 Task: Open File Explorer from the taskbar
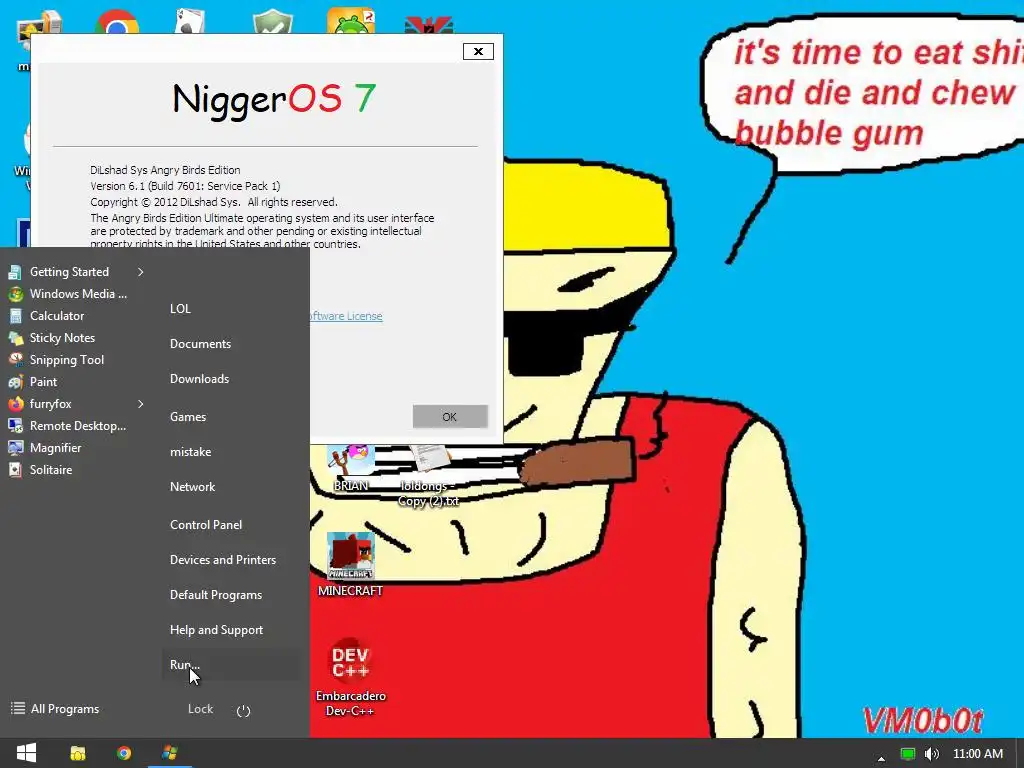[78, 753]
